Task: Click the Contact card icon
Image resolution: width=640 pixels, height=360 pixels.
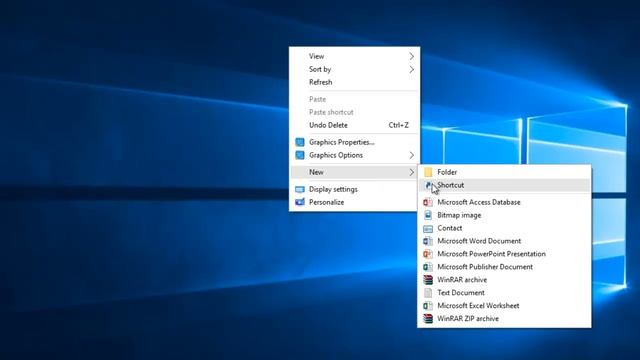Action: [428, 228]
